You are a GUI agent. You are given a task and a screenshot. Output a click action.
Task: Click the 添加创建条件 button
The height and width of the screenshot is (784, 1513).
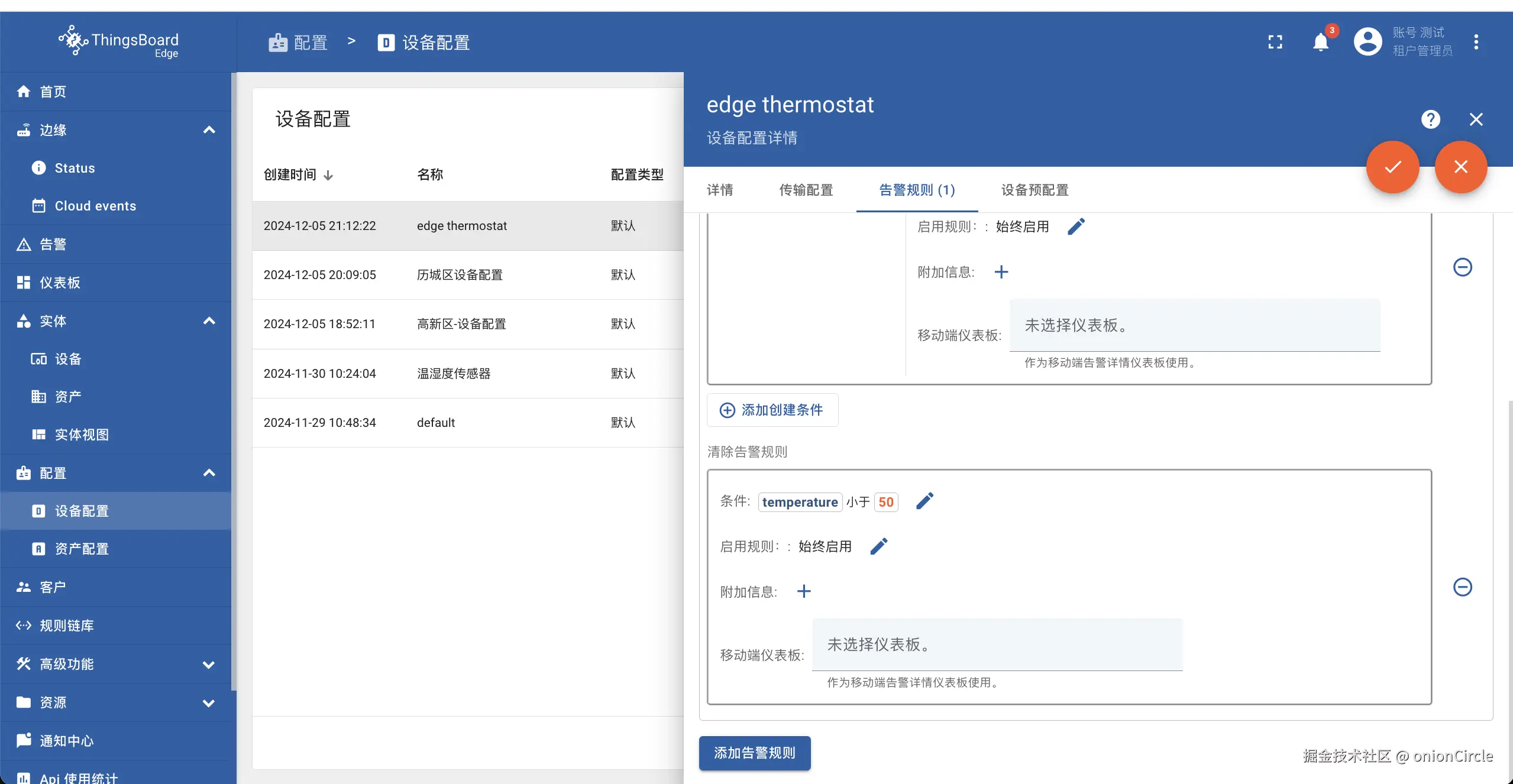772,410
